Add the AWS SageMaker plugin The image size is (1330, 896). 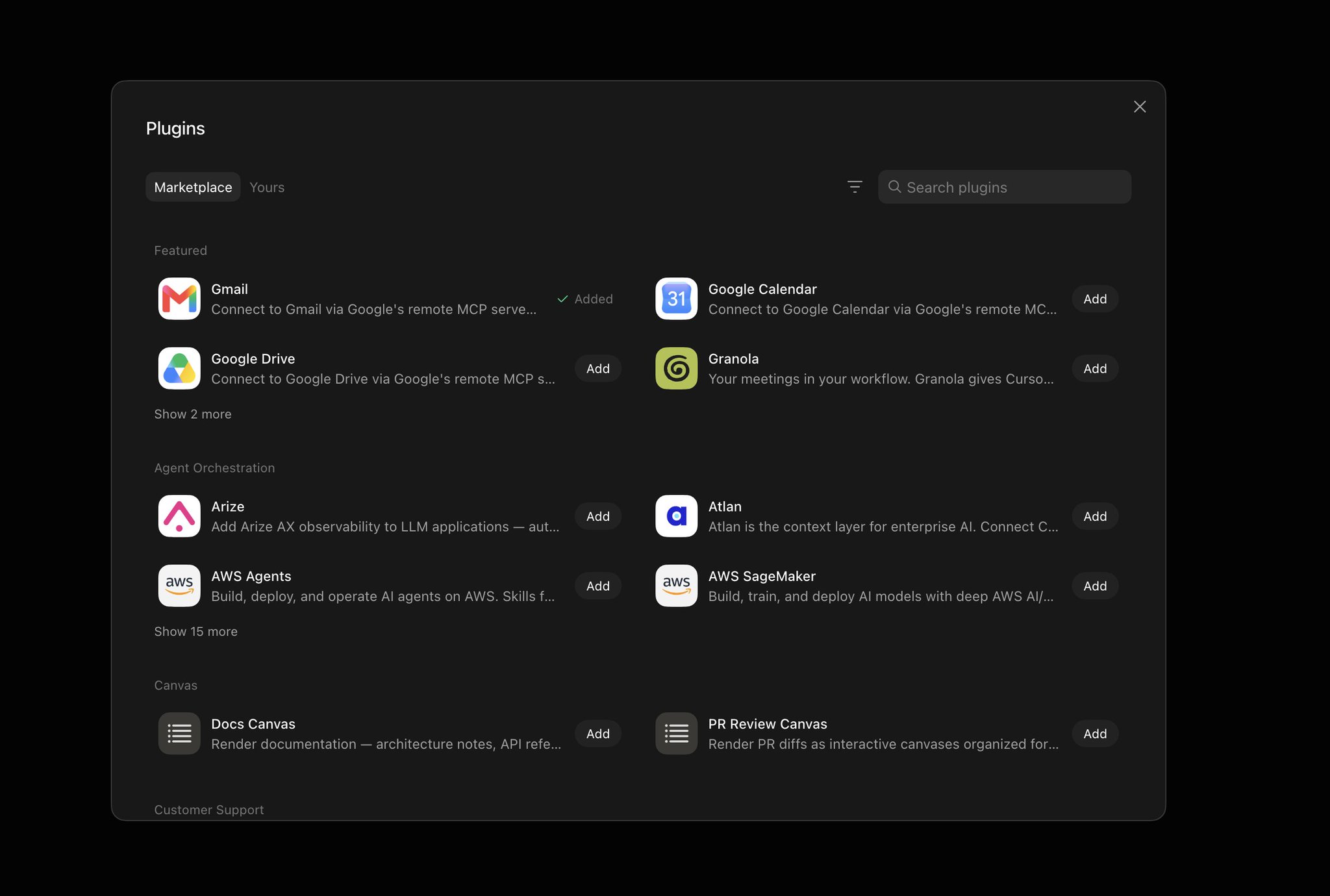[1095, 586]
